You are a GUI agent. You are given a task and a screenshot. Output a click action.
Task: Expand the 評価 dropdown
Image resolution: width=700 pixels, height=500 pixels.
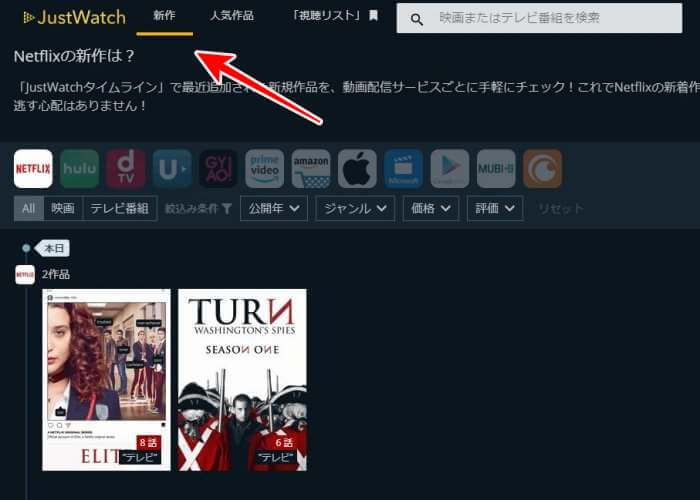495,208
